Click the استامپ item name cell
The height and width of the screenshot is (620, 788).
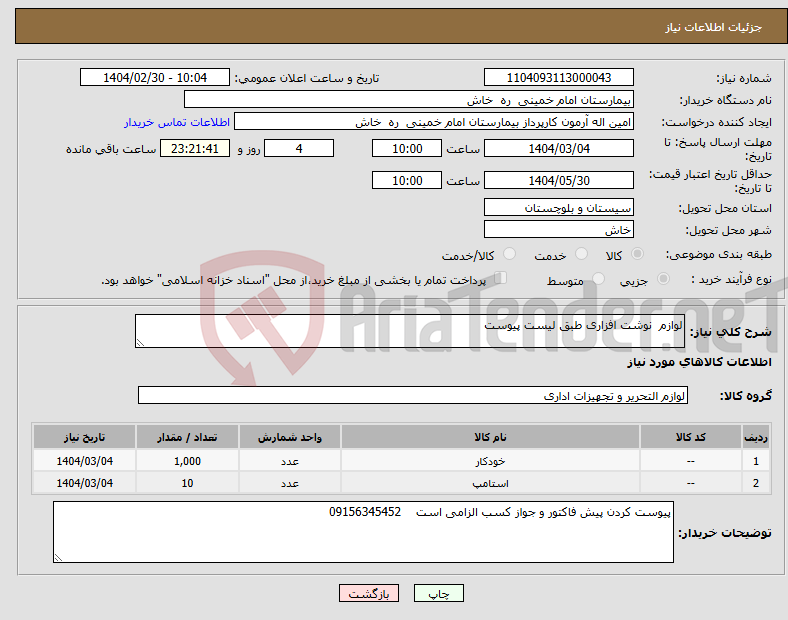490,483
